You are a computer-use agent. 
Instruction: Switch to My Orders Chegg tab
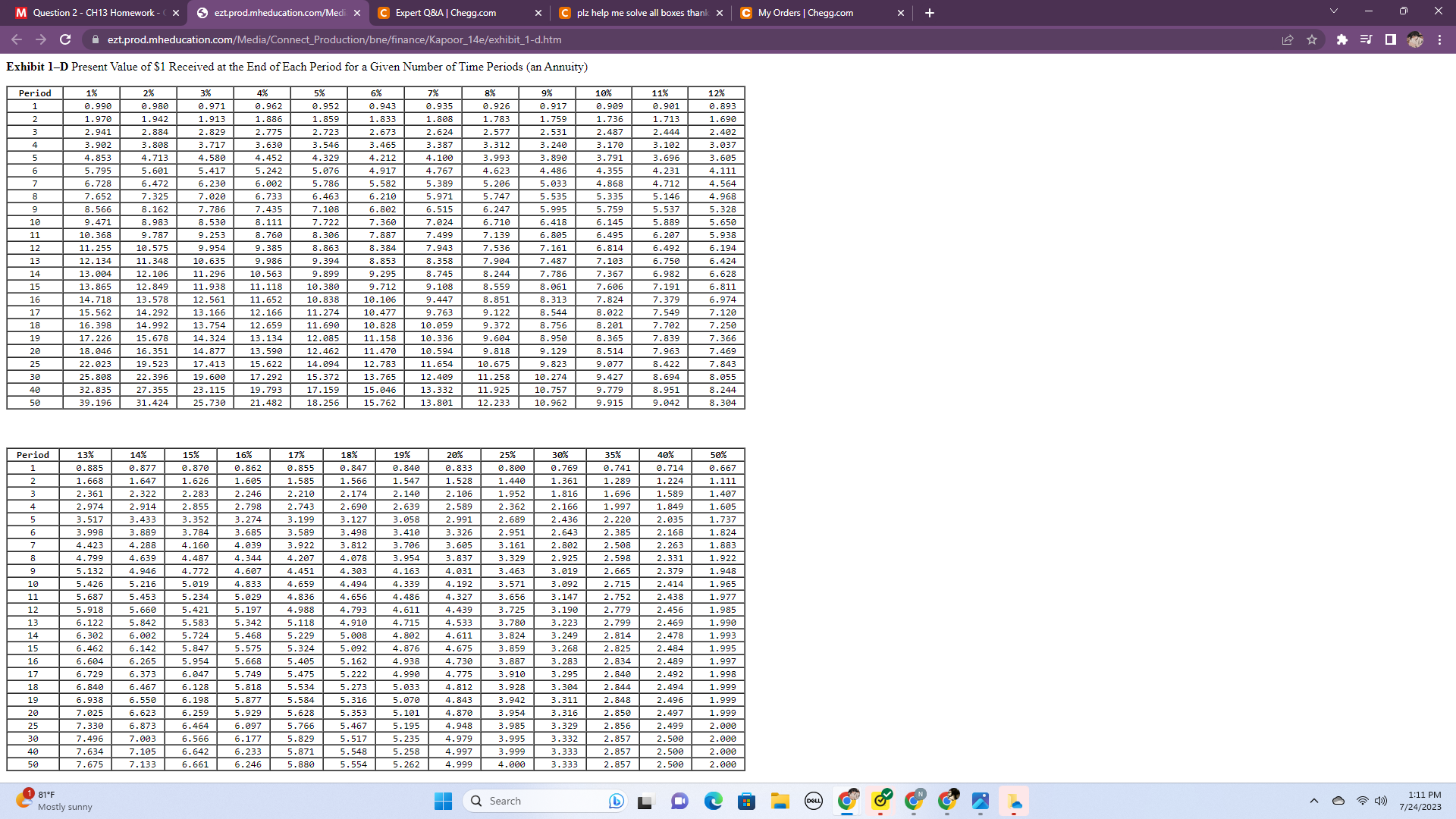coord(823,13)
